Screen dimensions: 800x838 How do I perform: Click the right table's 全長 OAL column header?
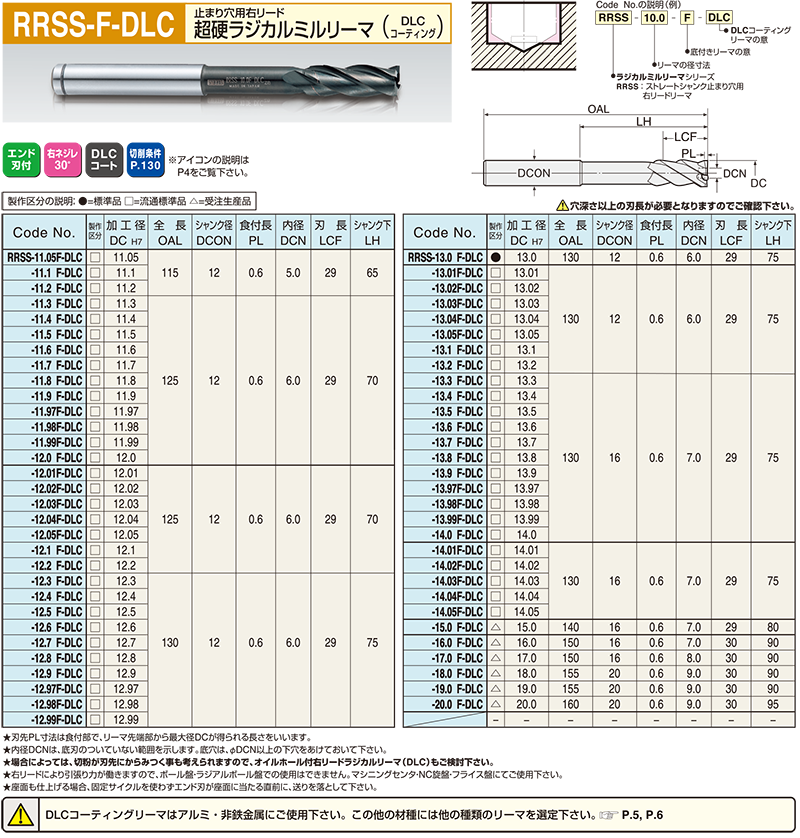pos(570,233)
